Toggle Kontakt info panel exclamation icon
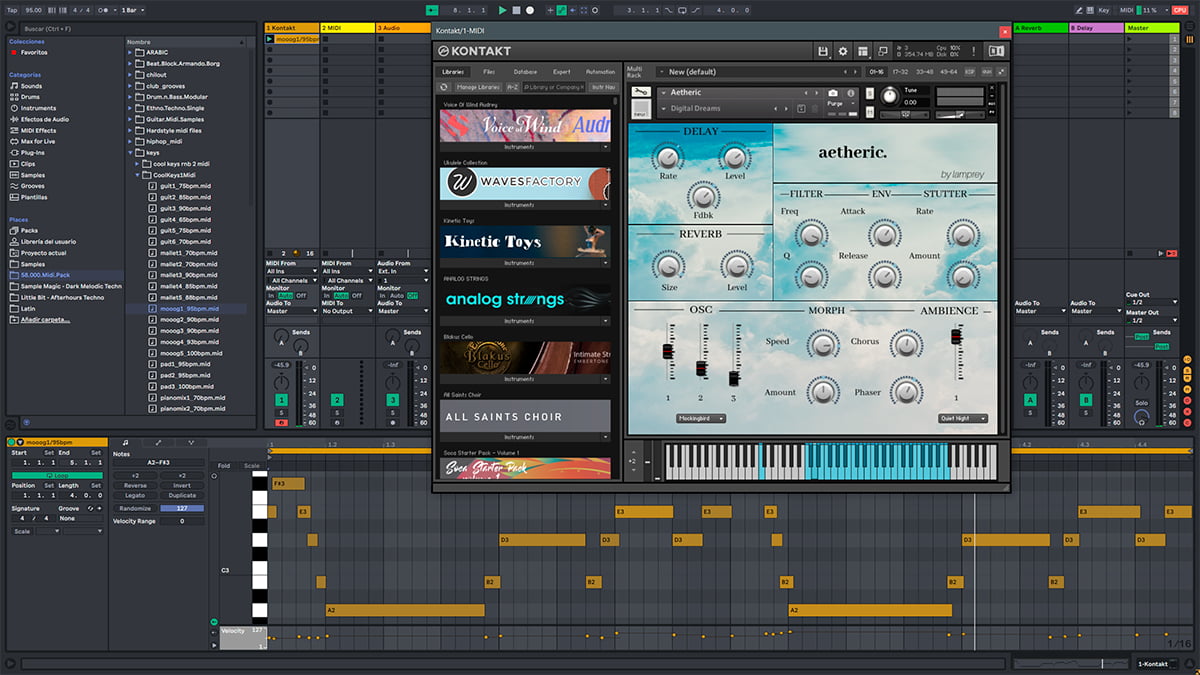Viewport: 1200px width, 675px height. click(973, 51)
